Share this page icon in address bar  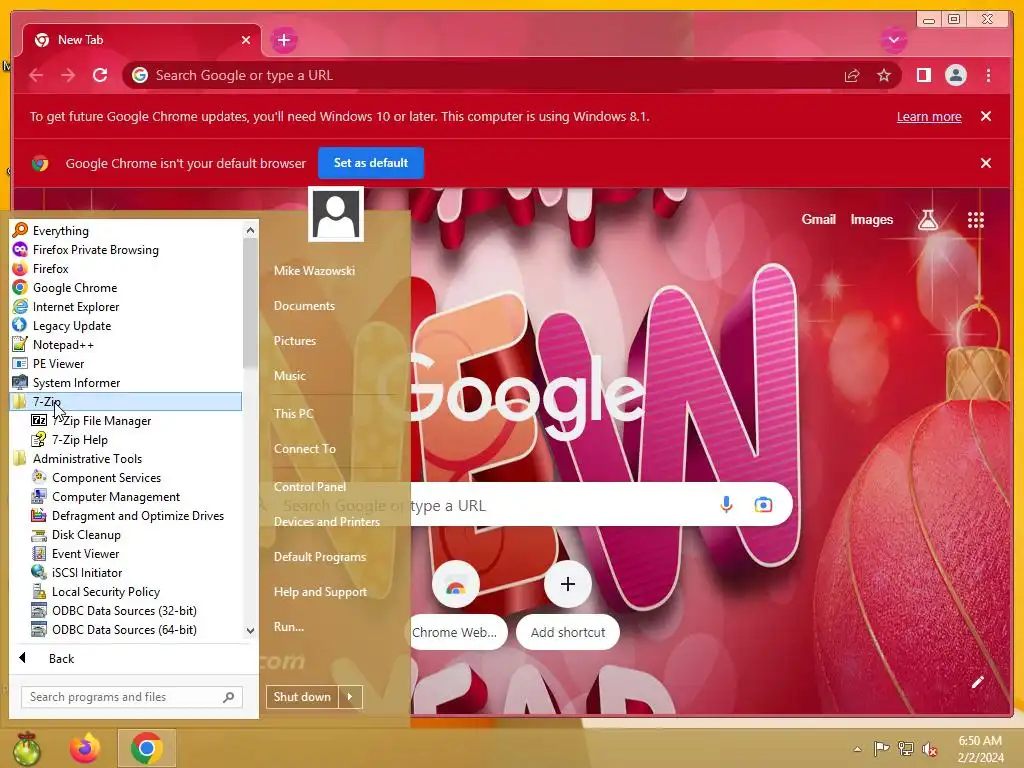pyautogui.click(x=852, y=75)
